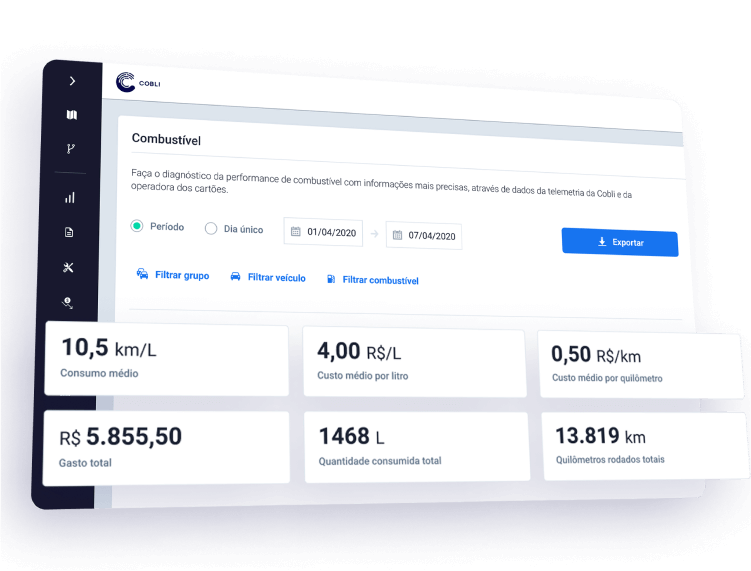The width and height of the screenshot is (751, 571).
Task: Click the location pin icon in sidebar
Action: pyautogui.click(x=68, y=301)
